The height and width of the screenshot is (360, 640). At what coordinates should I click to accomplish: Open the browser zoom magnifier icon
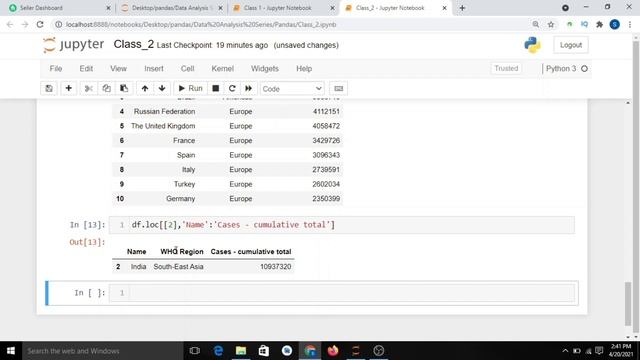coord(536,24)
